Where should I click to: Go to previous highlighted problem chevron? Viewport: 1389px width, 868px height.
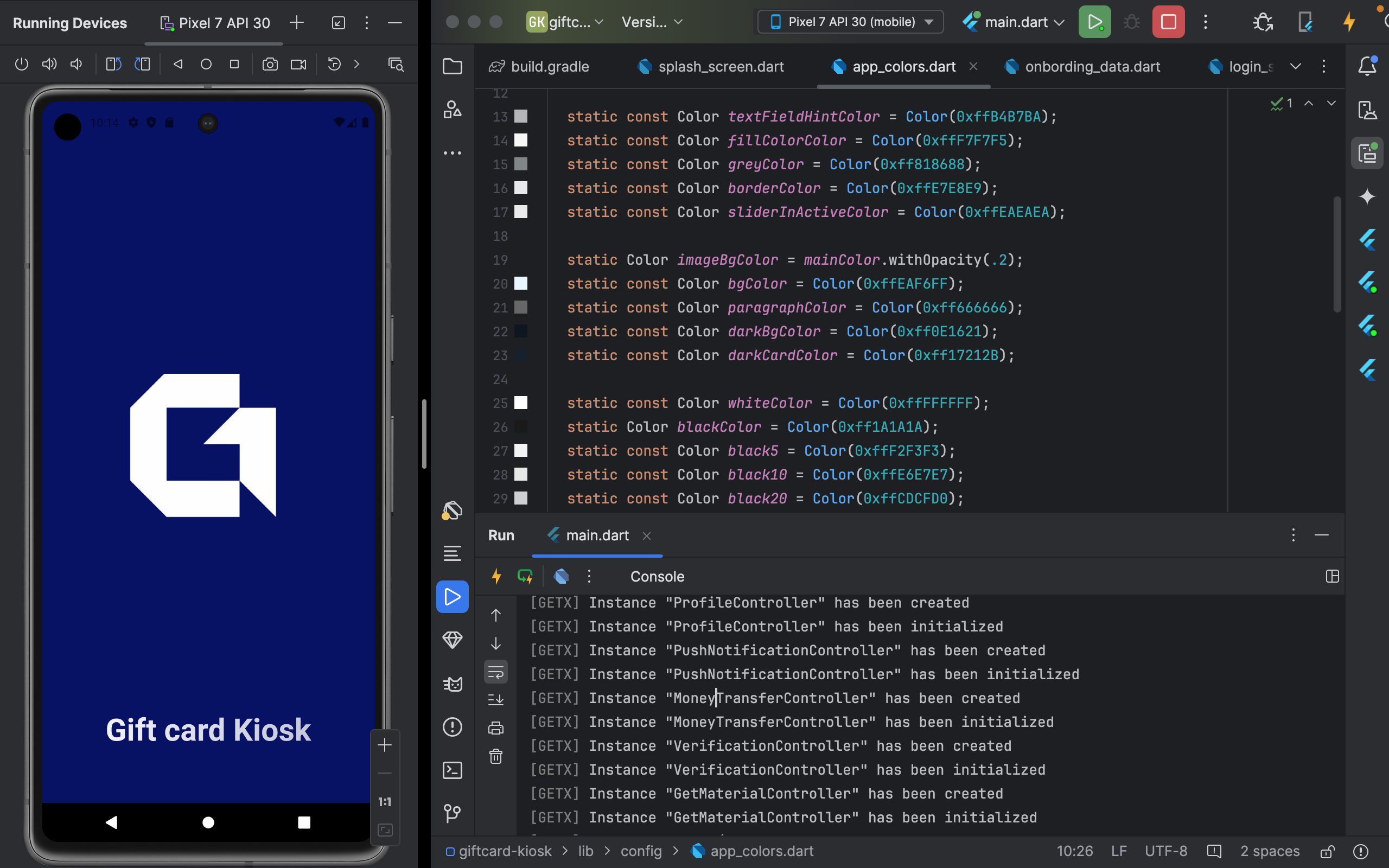point(1309,103)
